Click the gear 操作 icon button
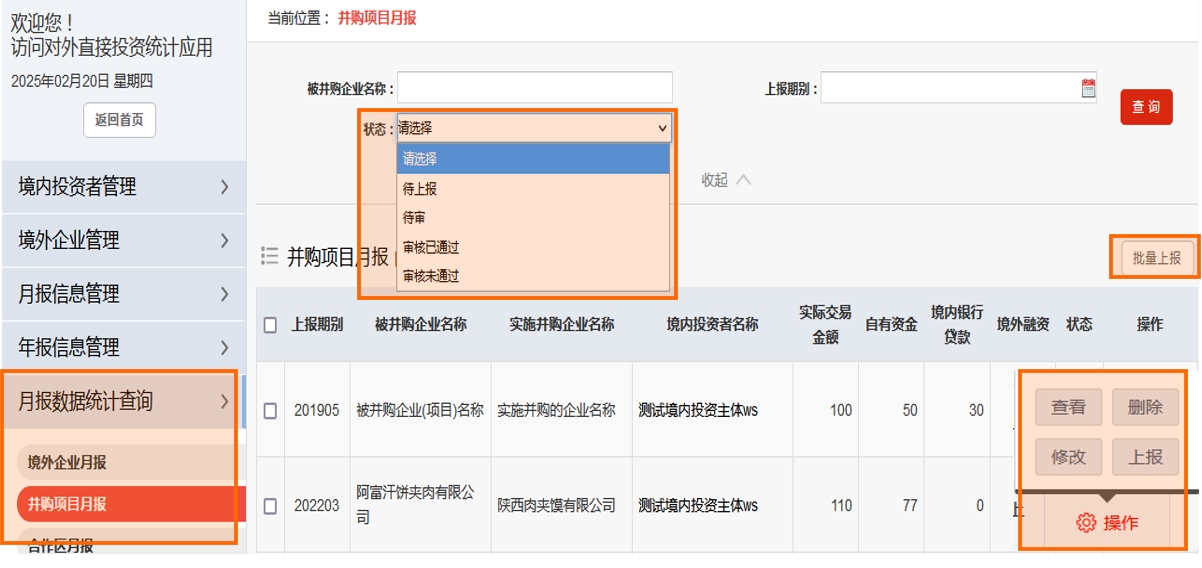This screenshot has height=568, width=1202. coord(1106,522)
